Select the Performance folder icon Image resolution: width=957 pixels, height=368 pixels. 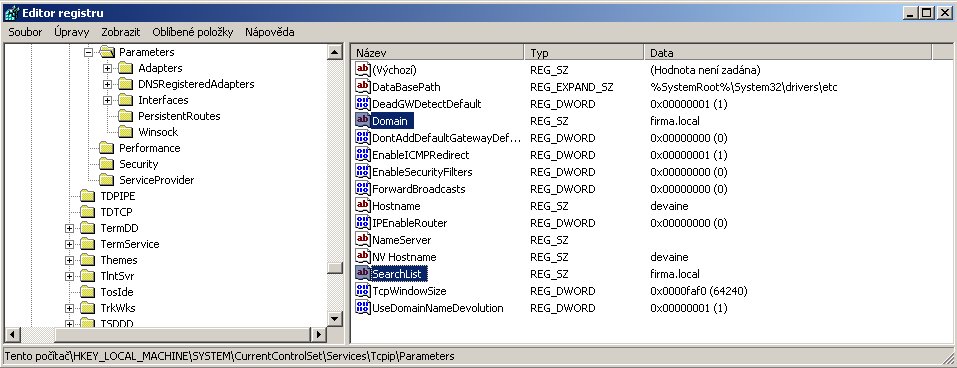107,148
